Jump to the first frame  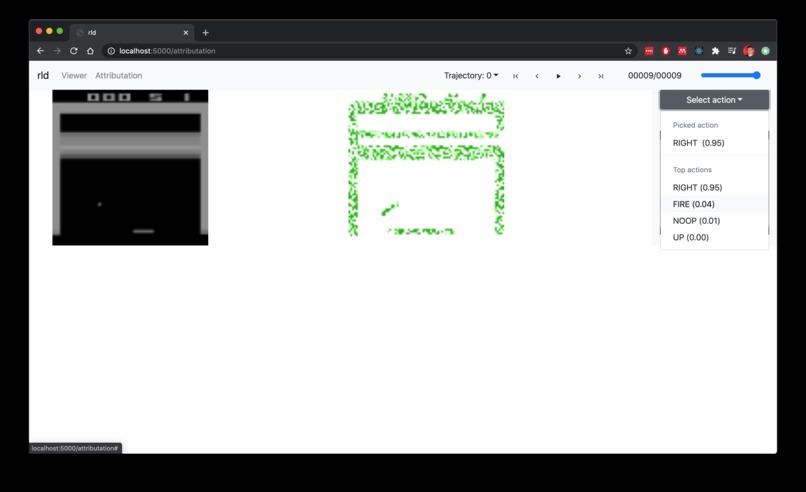coord(516,76)
